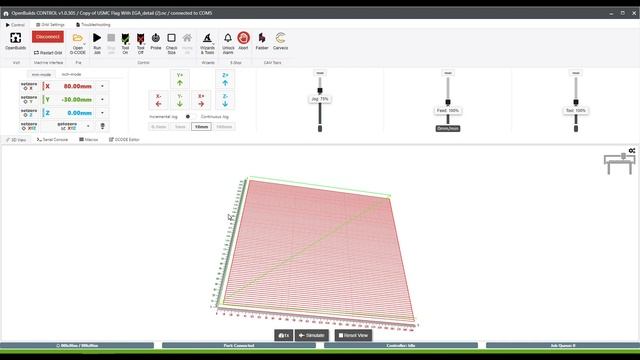Set zero for Z axis

[x=29, y=113]
